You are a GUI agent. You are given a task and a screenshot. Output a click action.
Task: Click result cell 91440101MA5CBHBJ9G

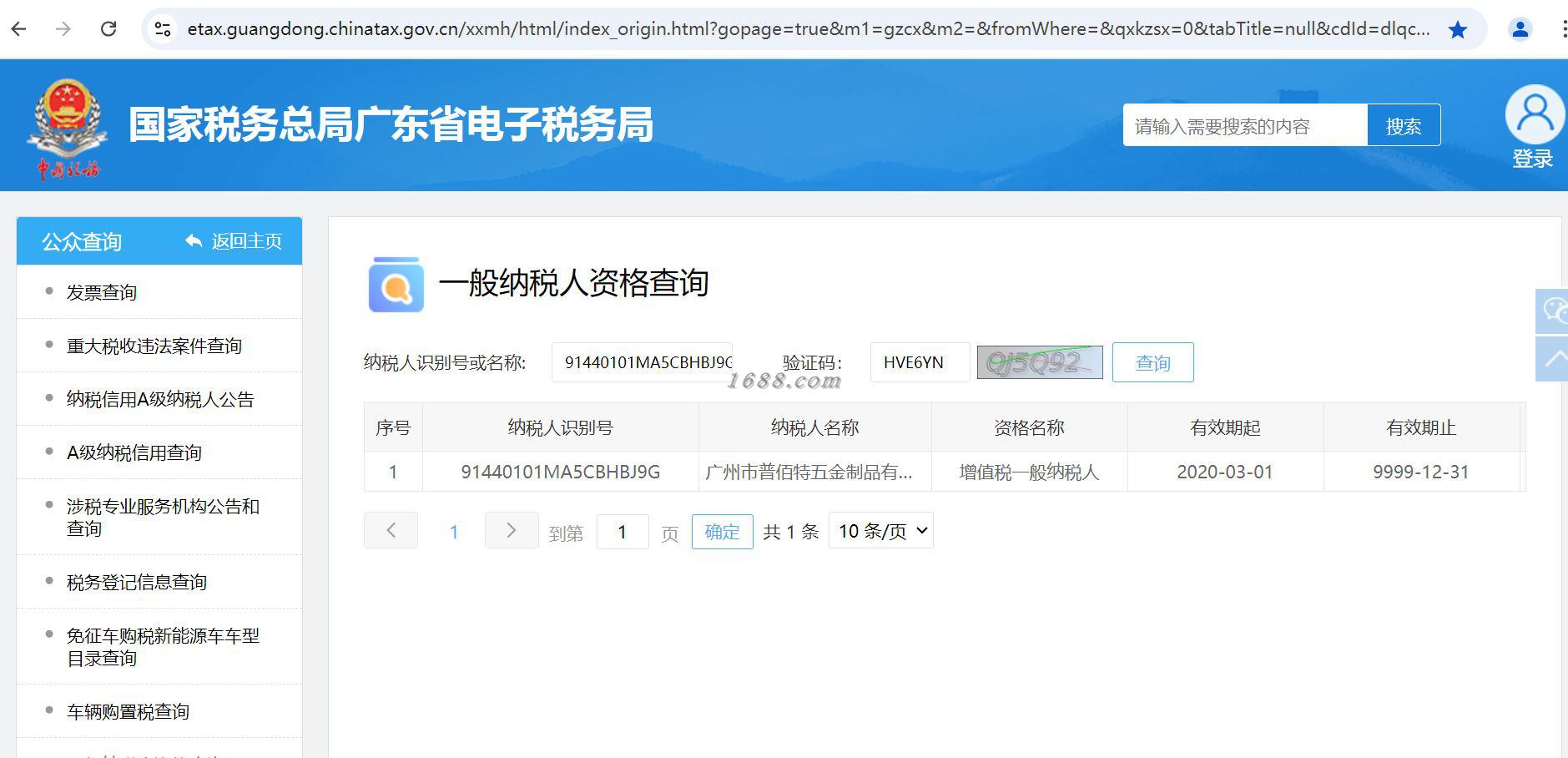(x=561, y=472)
